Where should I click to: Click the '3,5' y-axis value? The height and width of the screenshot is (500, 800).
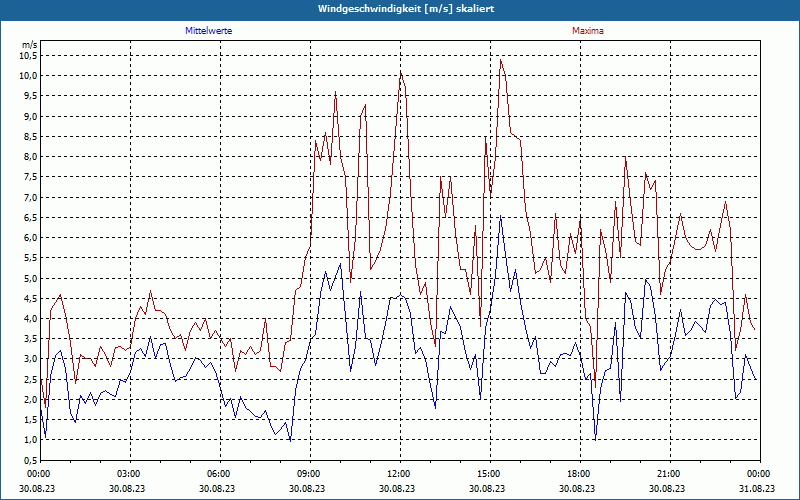30,339
